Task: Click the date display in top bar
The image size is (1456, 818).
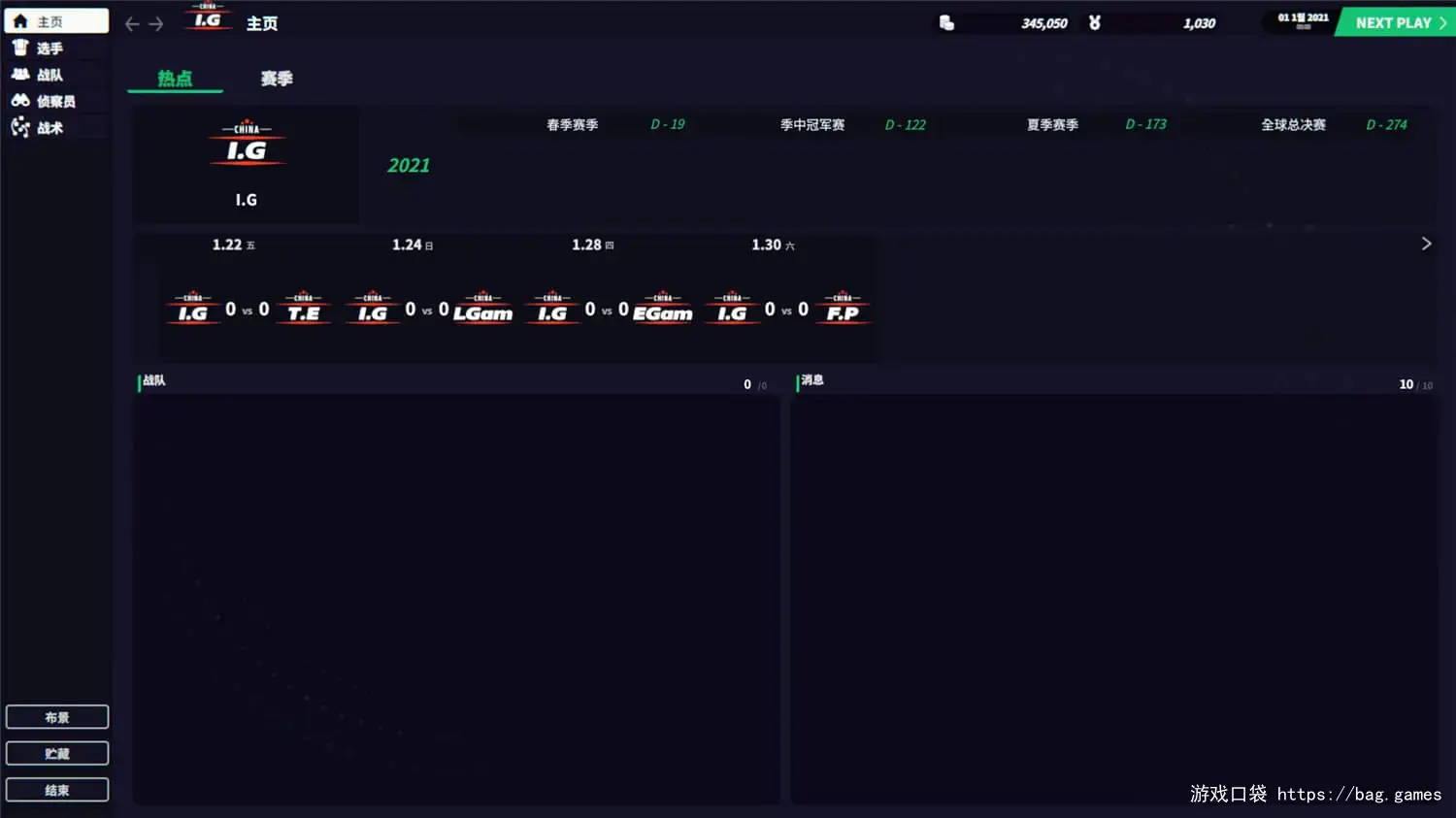Action: (1303, 19)
